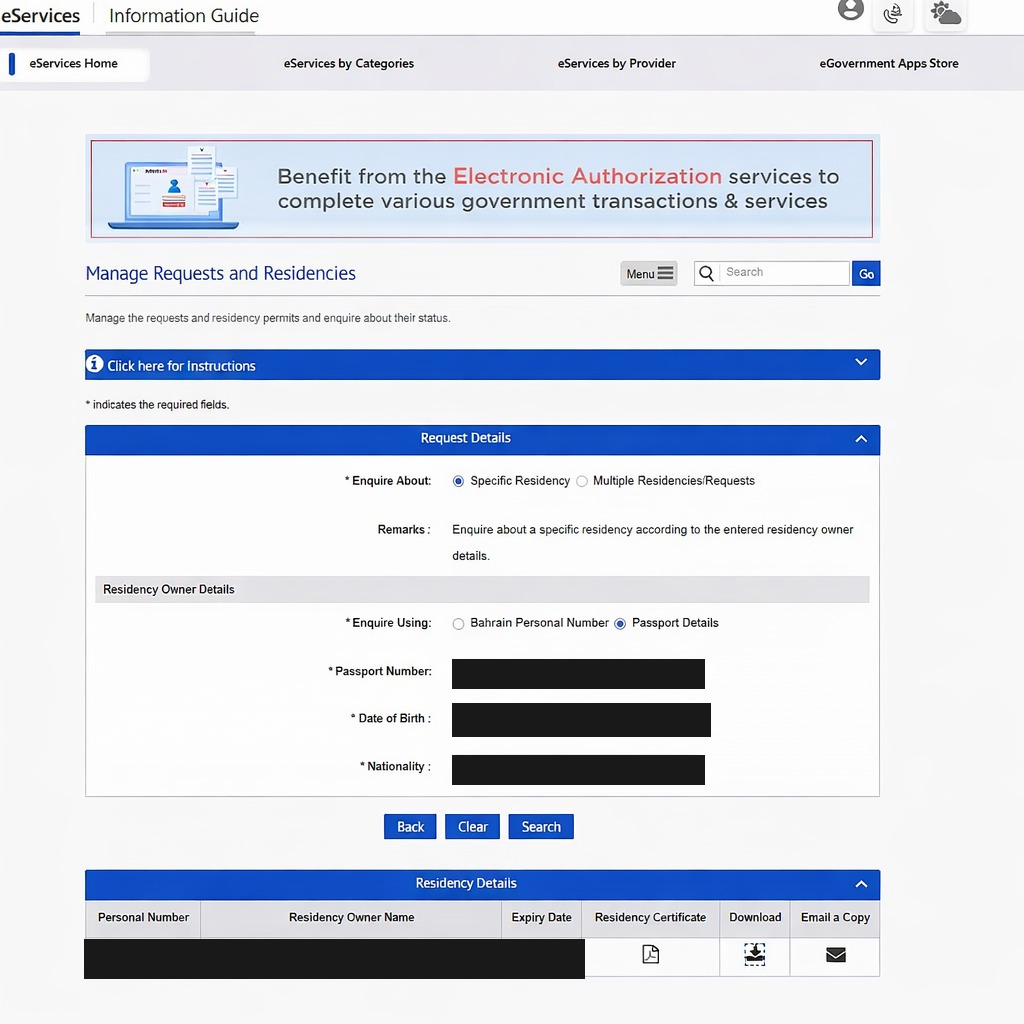Click the Go button
Screen dimensions: 1024x1024
(866, 274)
